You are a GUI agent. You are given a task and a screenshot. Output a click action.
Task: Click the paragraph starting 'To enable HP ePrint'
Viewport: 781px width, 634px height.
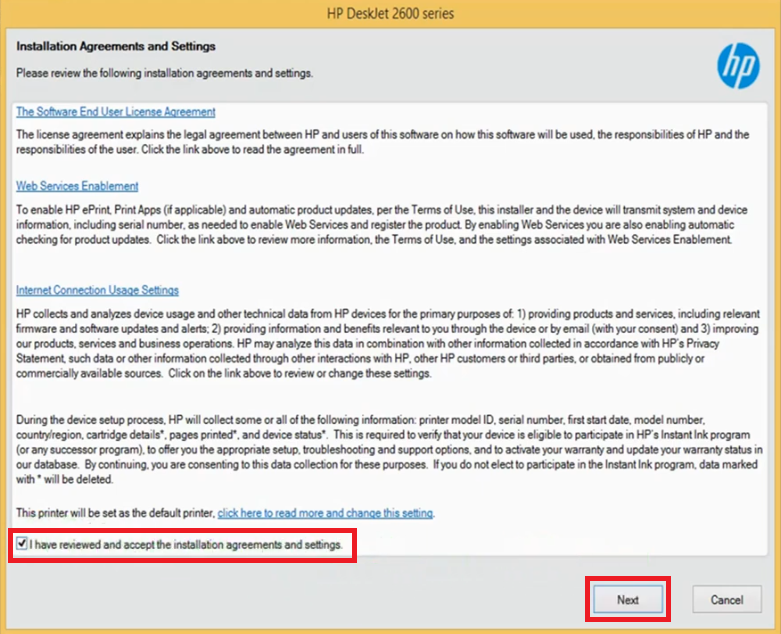point(382,225)
